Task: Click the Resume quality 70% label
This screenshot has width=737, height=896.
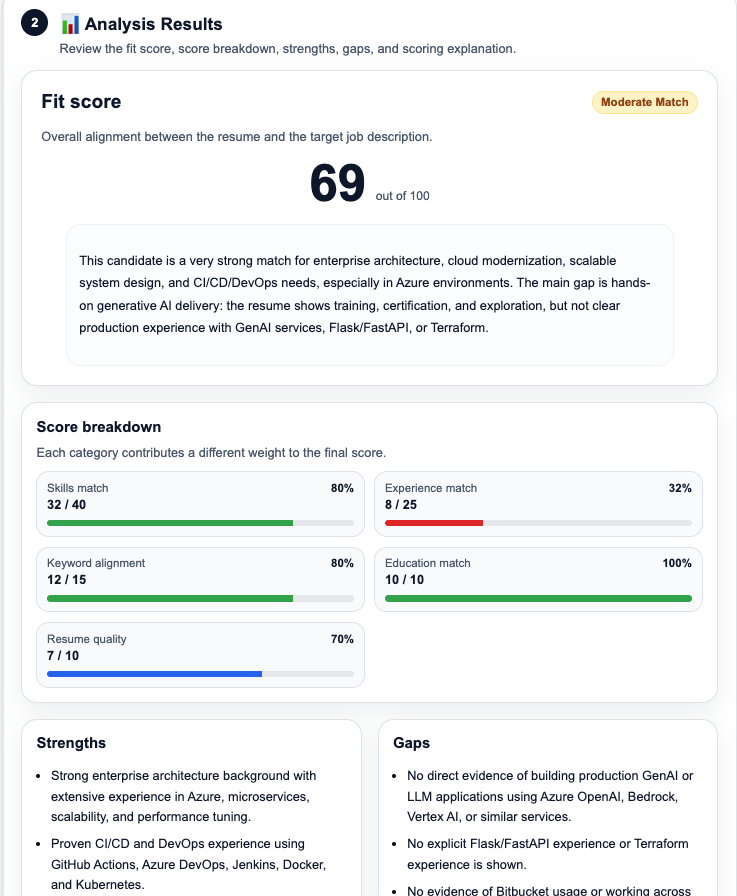Action: [342, 639]
